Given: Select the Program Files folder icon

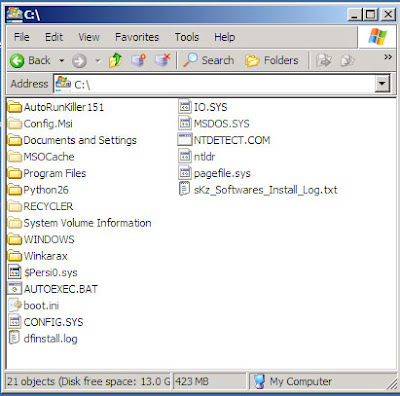Looking at the screenshot, I should 15,173.
